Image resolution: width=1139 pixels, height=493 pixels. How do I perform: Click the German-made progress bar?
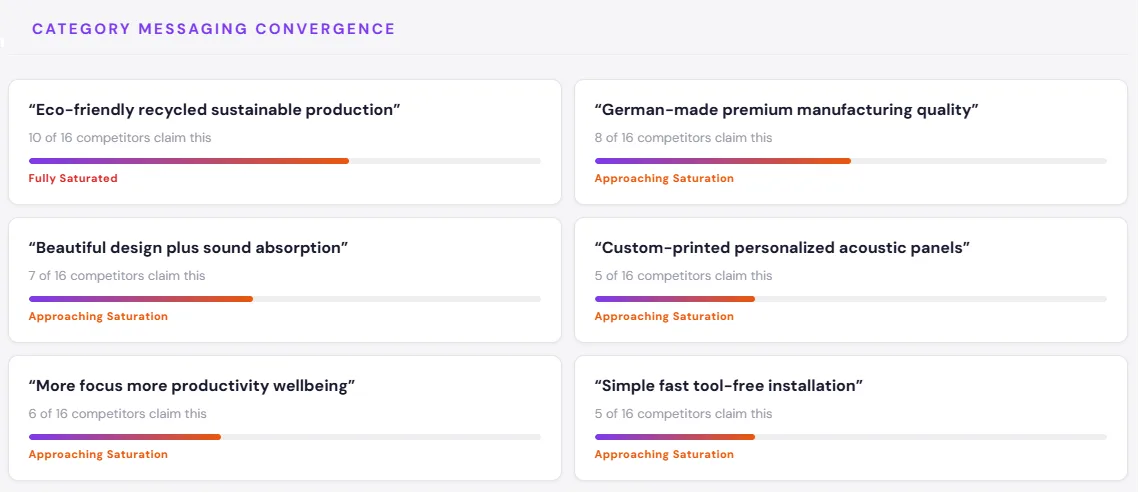pyautogui.click(x=851, y=161)
